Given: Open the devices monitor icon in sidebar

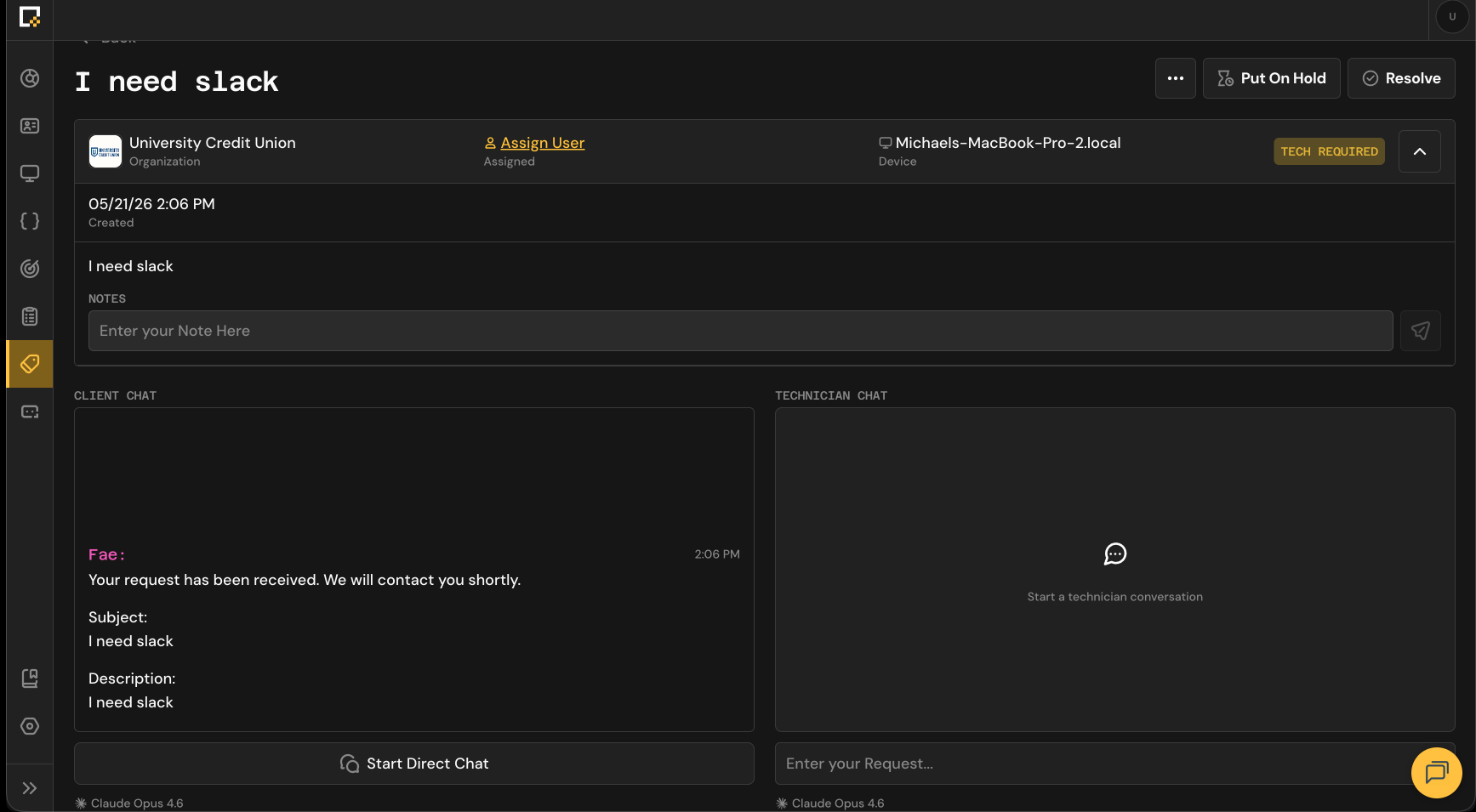Looking at the screenshot, I should pyautogui.click(x=30, y=173).
